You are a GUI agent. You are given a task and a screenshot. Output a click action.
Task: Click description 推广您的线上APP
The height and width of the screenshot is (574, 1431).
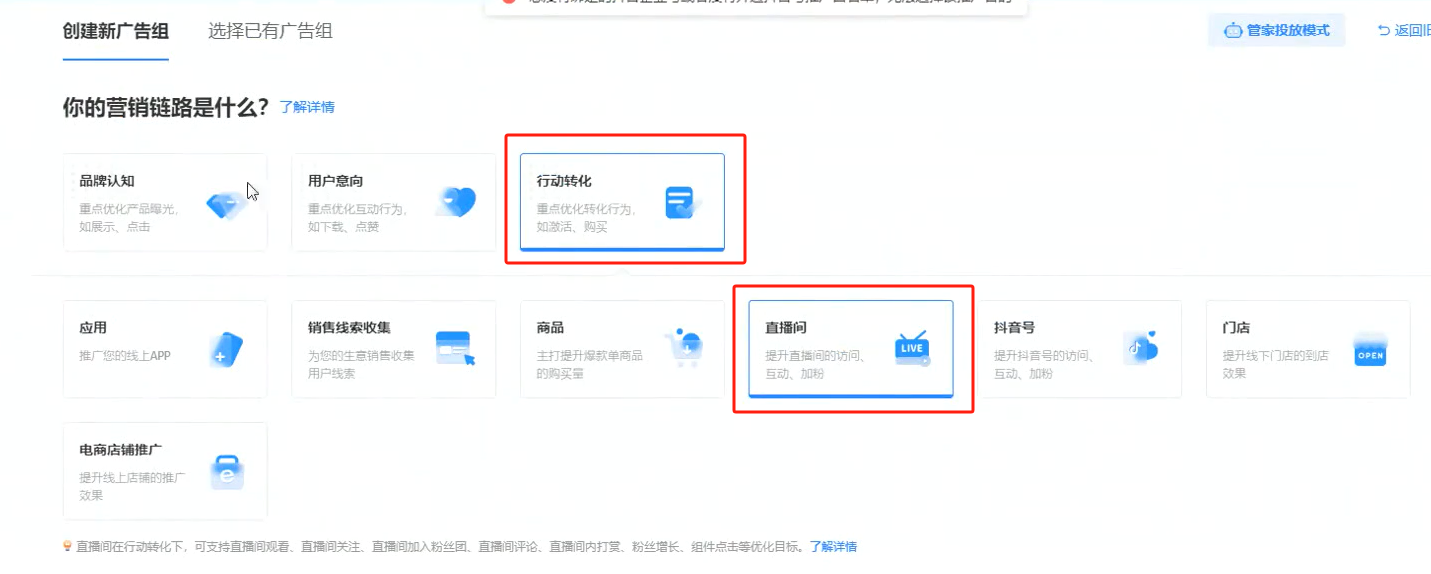click(125, 355)
